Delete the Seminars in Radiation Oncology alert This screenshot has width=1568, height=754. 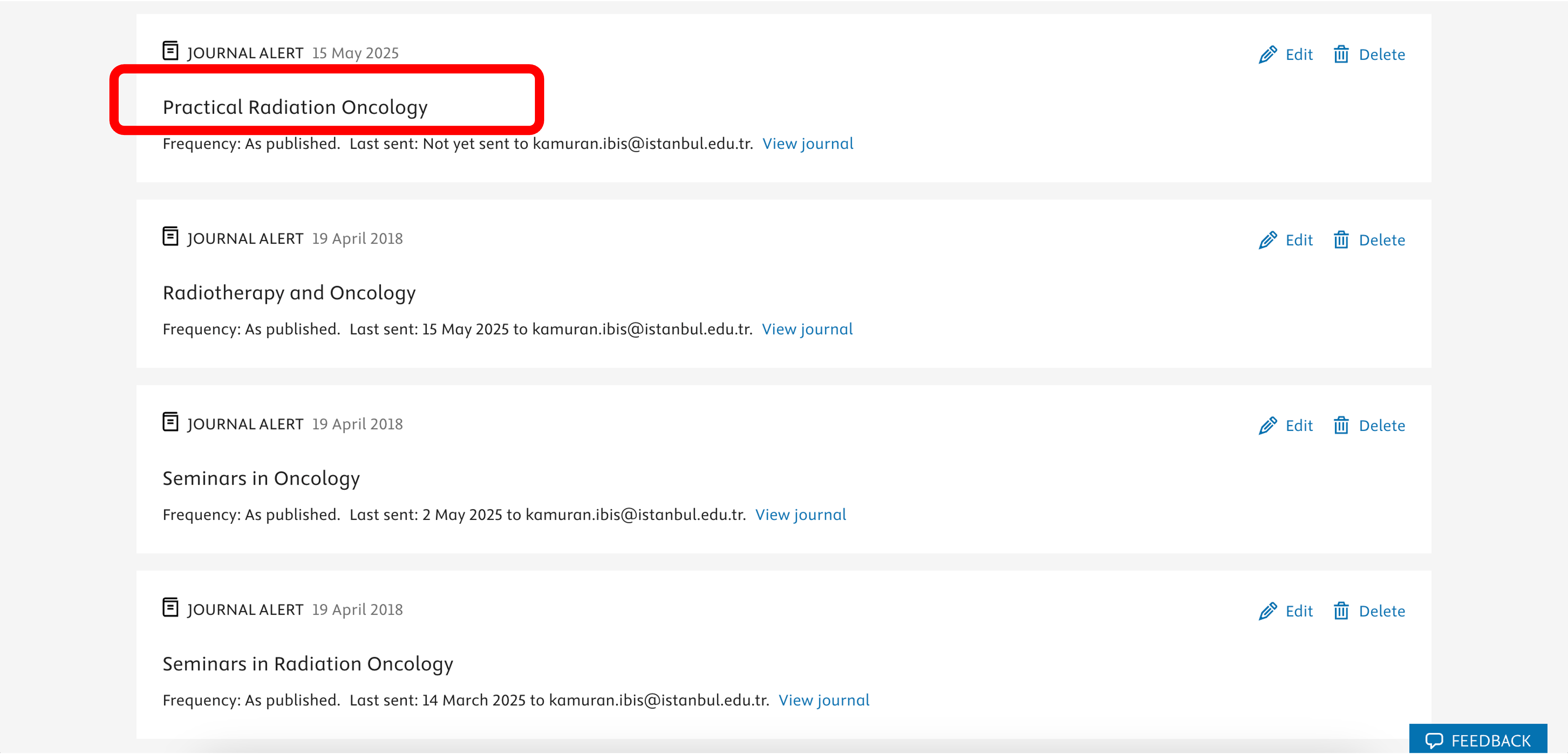1369,612
